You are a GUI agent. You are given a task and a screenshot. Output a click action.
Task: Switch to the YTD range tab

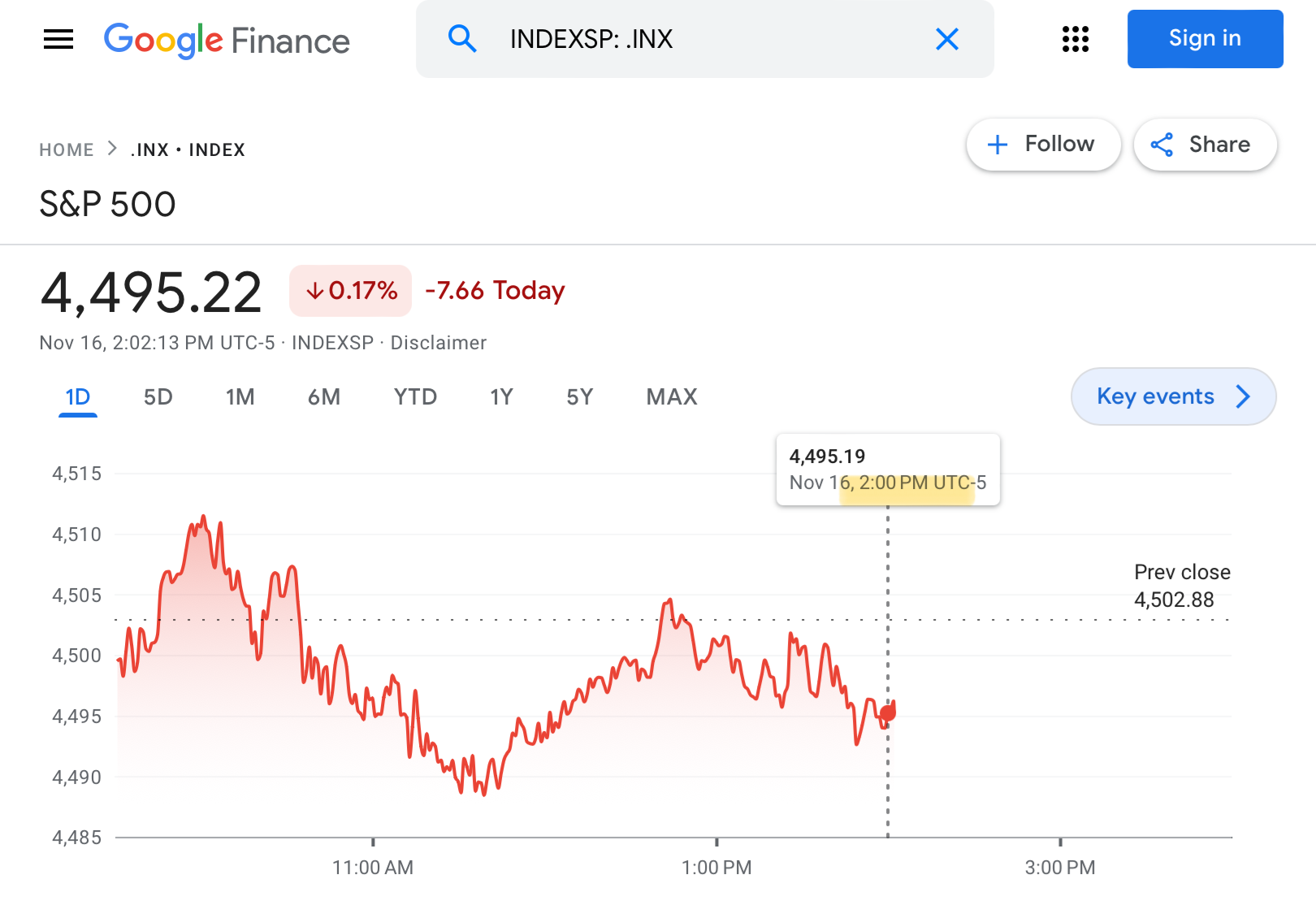(x=415, y=397)
